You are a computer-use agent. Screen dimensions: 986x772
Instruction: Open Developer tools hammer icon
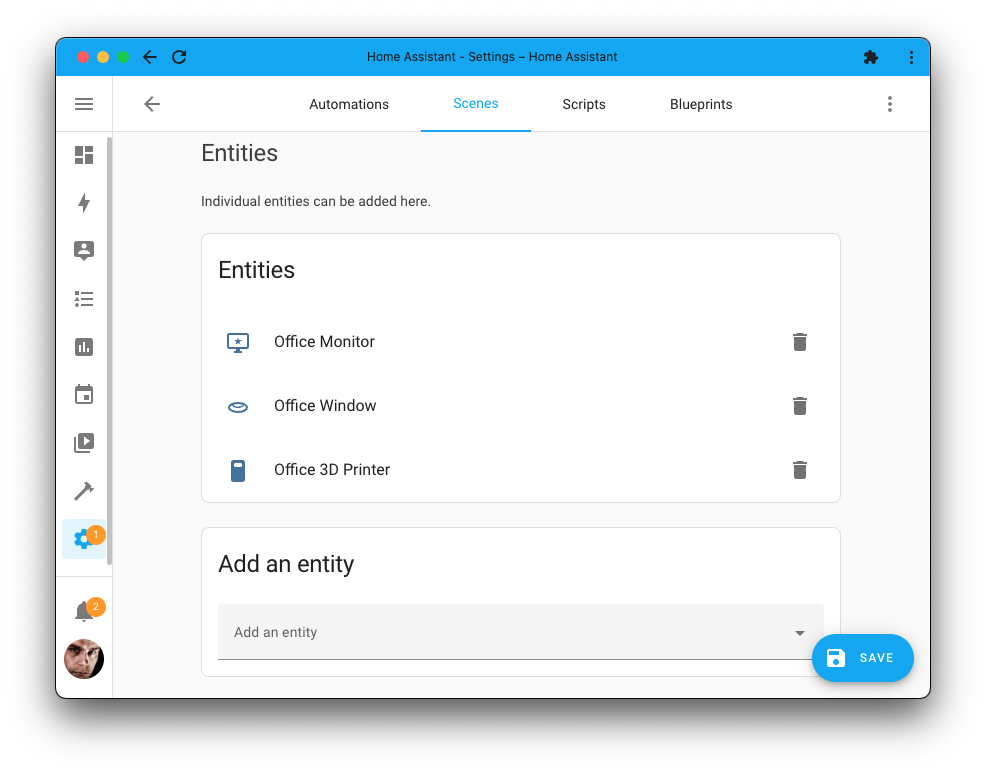pyautogui.click(x=84, y=491)
